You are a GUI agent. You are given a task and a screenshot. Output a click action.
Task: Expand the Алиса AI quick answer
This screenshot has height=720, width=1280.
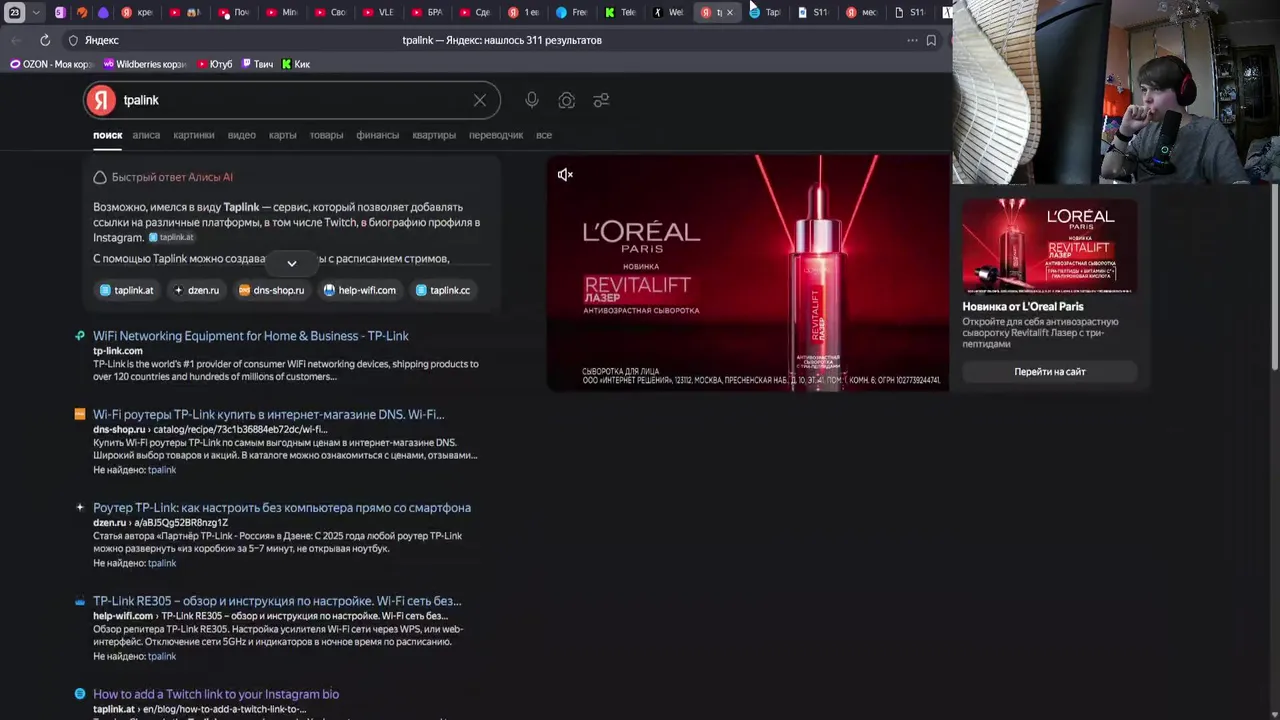(x=292, y=263)
